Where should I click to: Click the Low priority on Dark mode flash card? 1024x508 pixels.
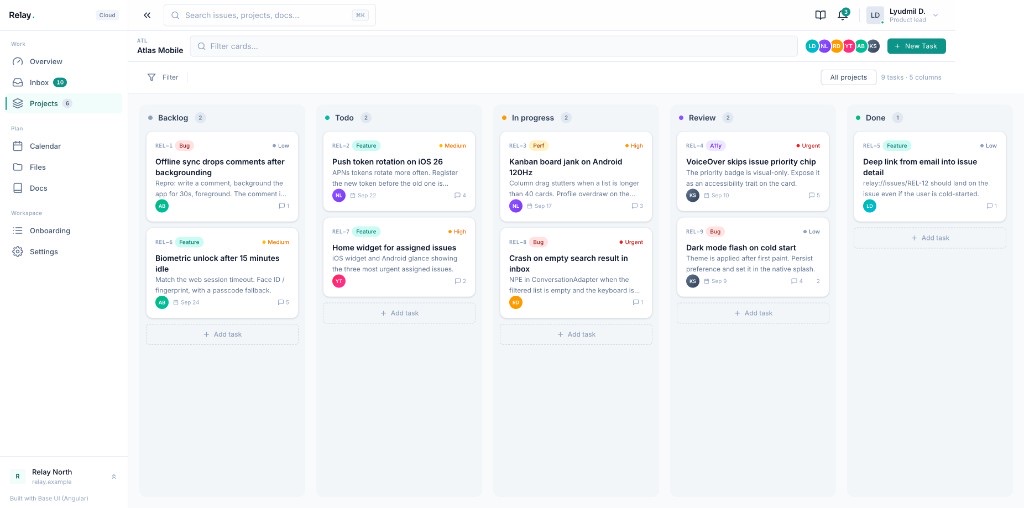click(x=811, y=231)
